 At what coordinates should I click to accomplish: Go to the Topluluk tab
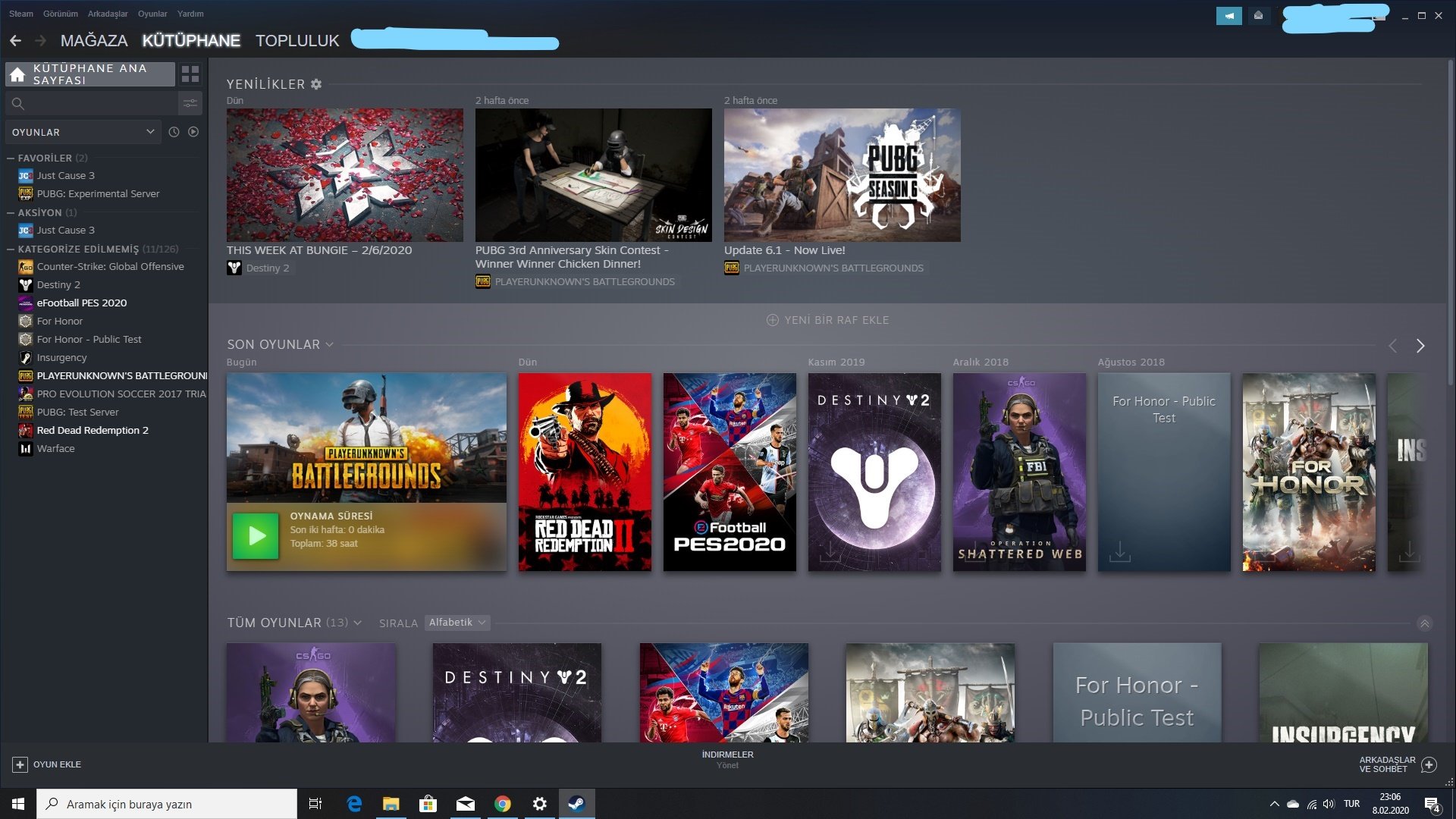(297, 41)
